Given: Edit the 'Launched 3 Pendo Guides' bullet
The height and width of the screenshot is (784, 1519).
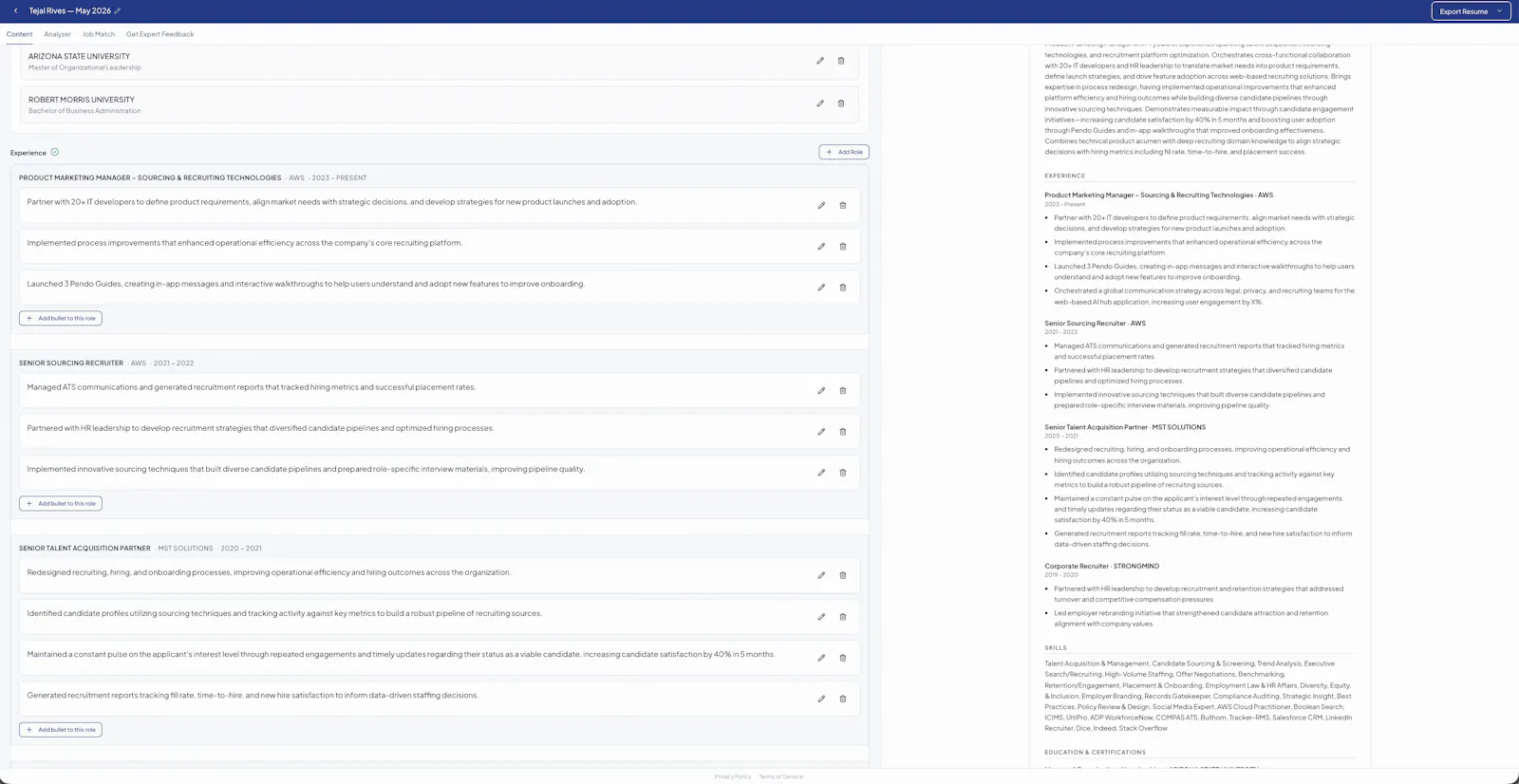Looking at the screenshot, I should 821,287.
